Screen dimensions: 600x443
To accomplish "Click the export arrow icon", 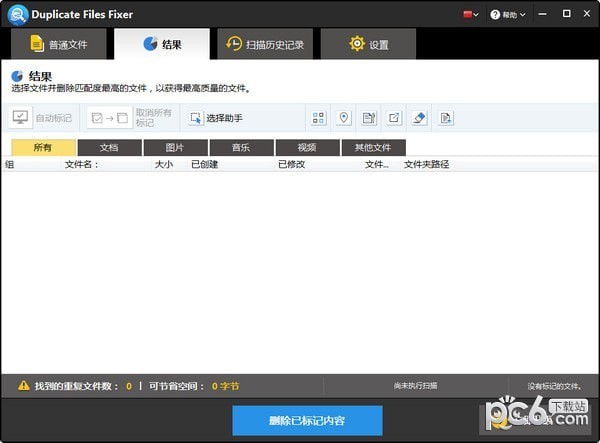I will coord(394,118).
